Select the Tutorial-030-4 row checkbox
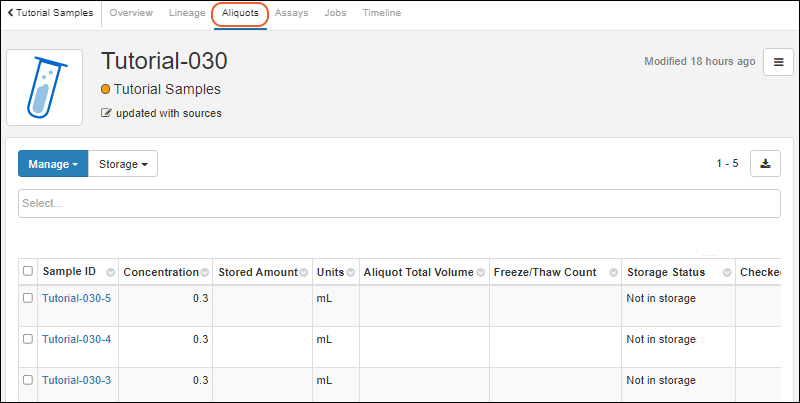The height and width of the screenshot is (403, 800). 28,339
